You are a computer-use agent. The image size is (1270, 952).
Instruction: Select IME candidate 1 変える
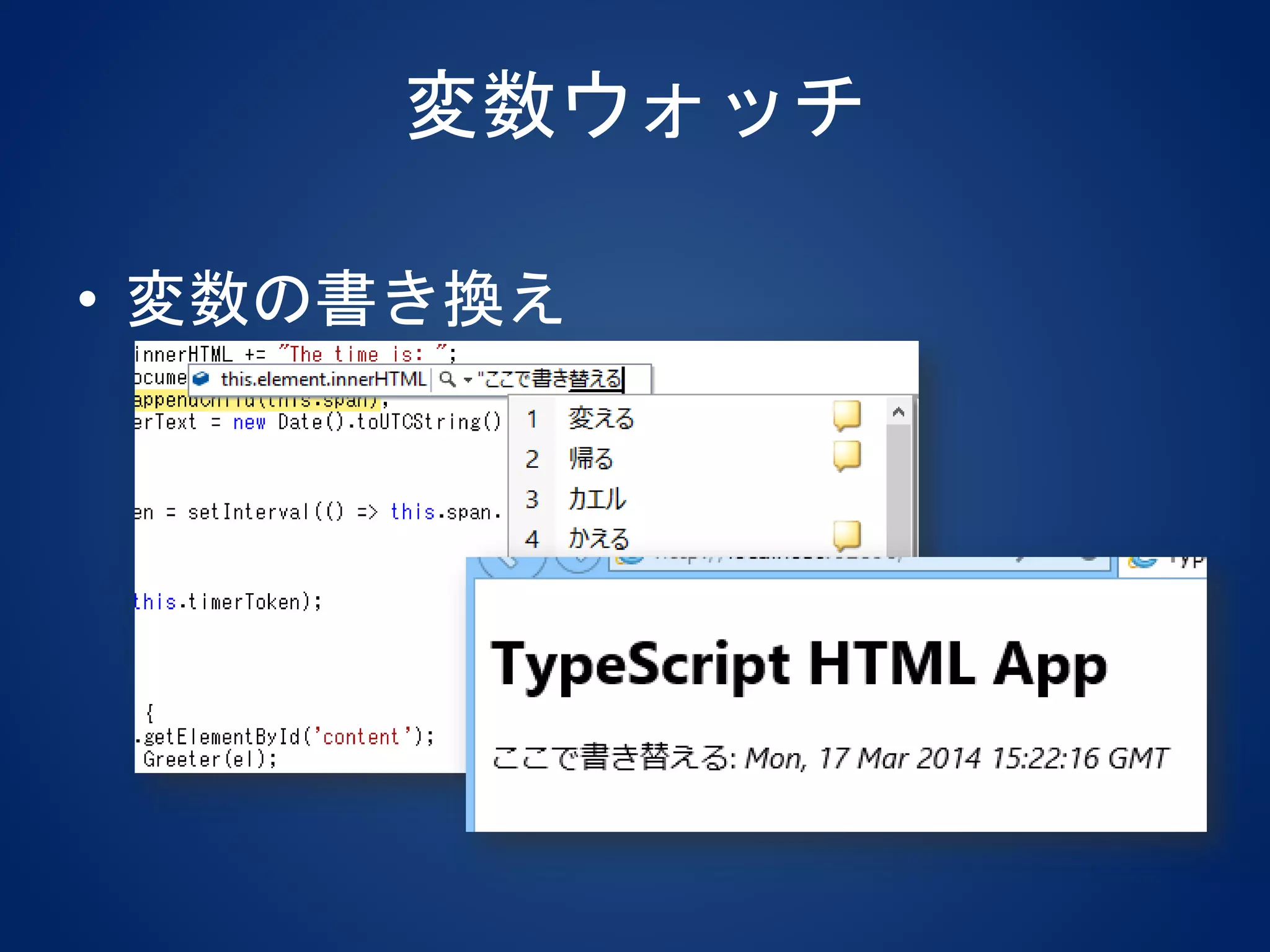click(602, 418)
